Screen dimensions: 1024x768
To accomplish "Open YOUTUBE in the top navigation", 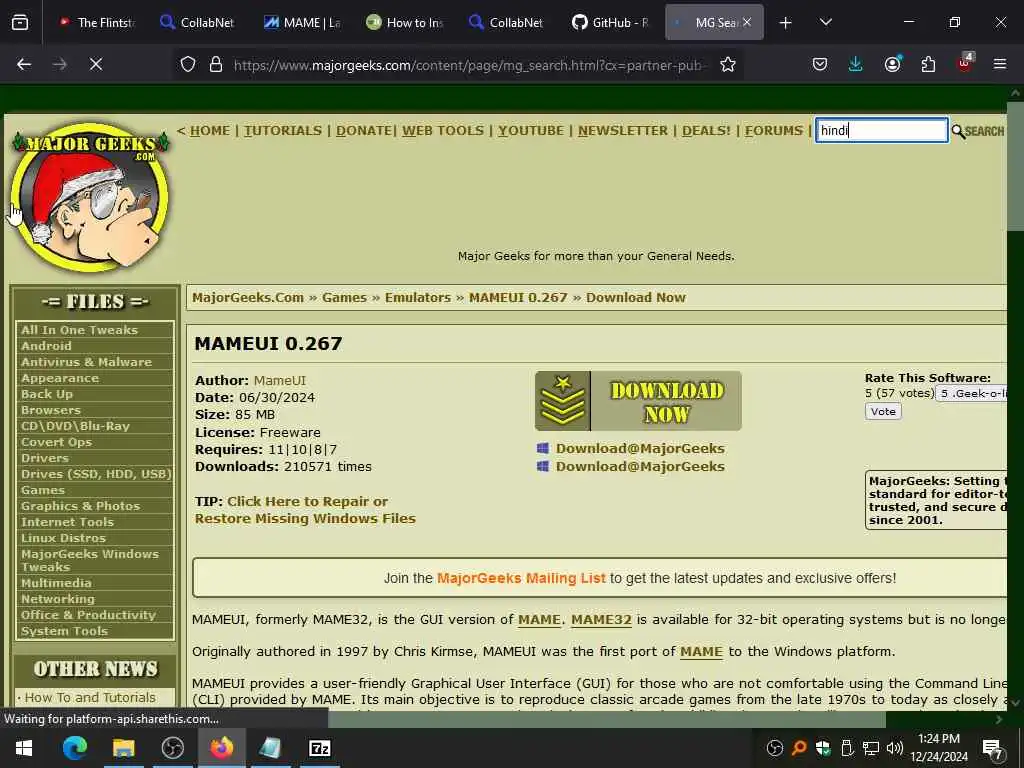I will (x=530, y=131).
